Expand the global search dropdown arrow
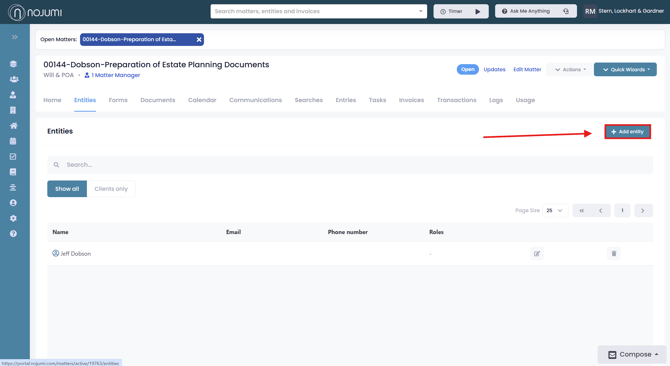The width and height of the screenshot is (670, 366). 420,12
